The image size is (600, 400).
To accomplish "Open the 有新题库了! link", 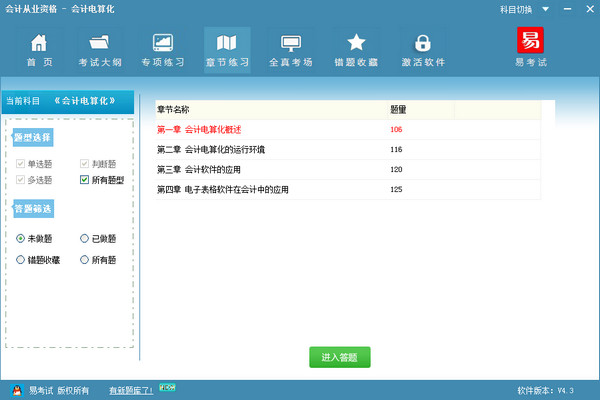I will [x=131, y=390].
